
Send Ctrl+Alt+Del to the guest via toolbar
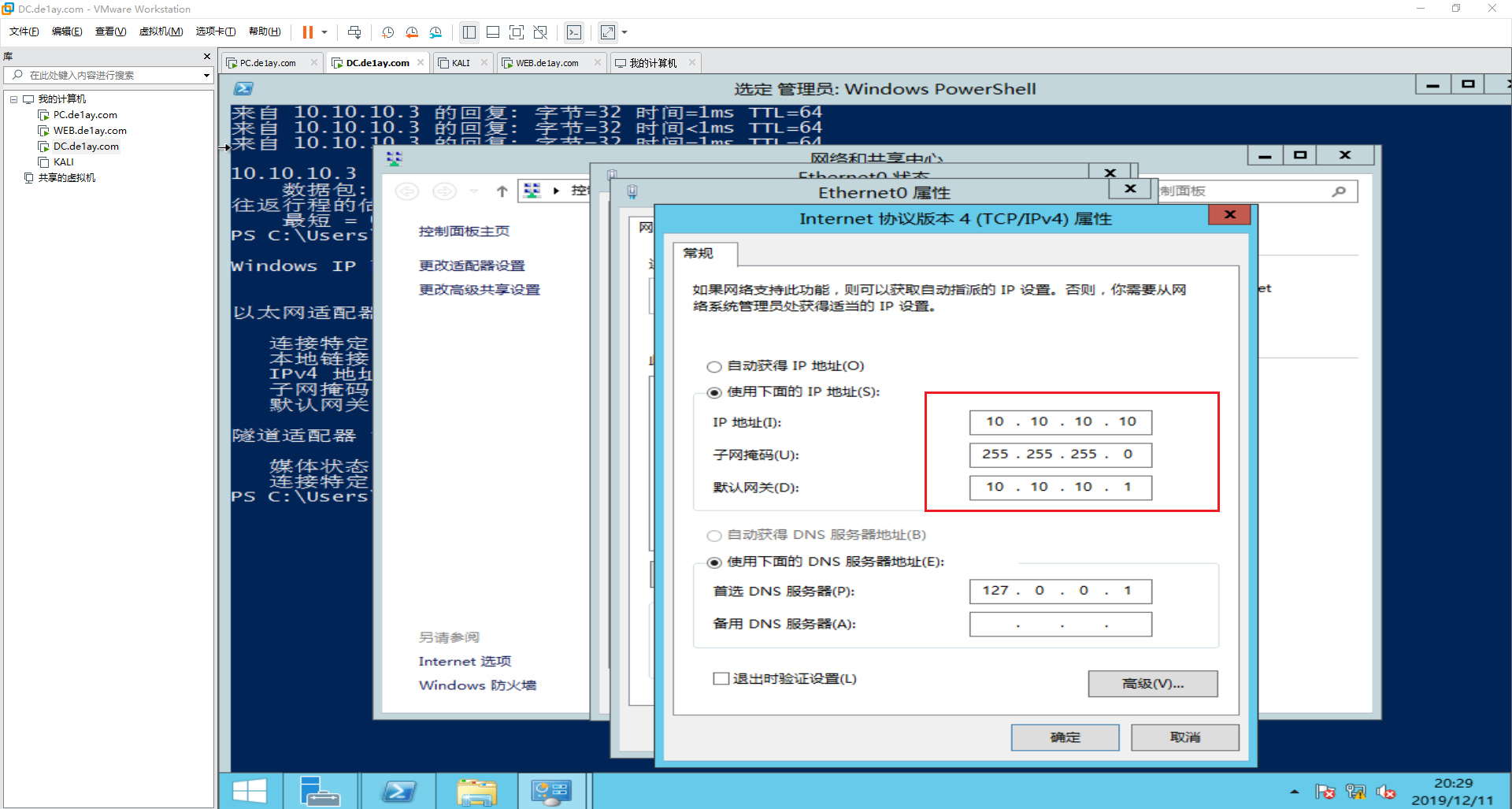[354, 32]
